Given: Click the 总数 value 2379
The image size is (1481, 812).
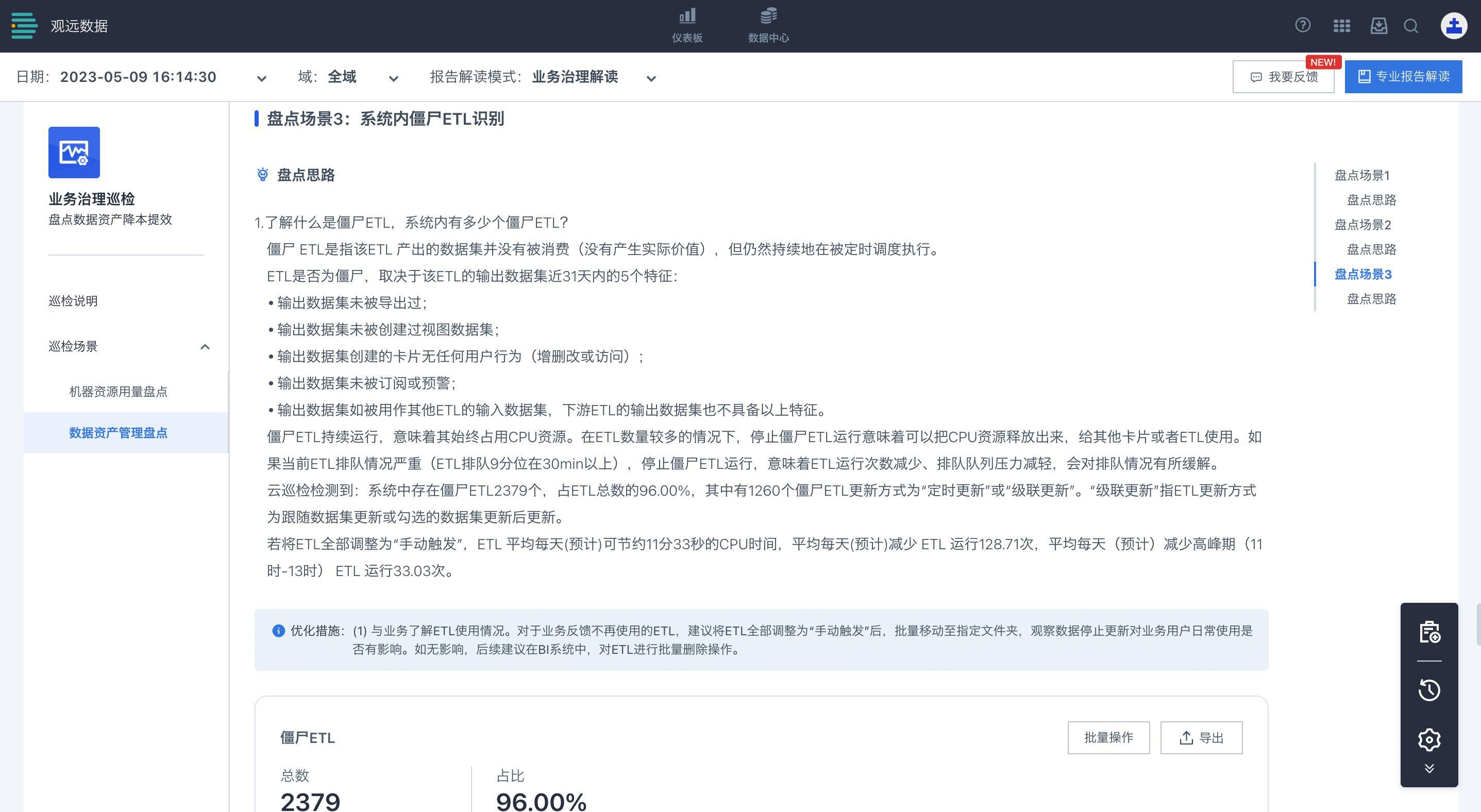Looking at the screenshot, I should [x=310, y=802].
